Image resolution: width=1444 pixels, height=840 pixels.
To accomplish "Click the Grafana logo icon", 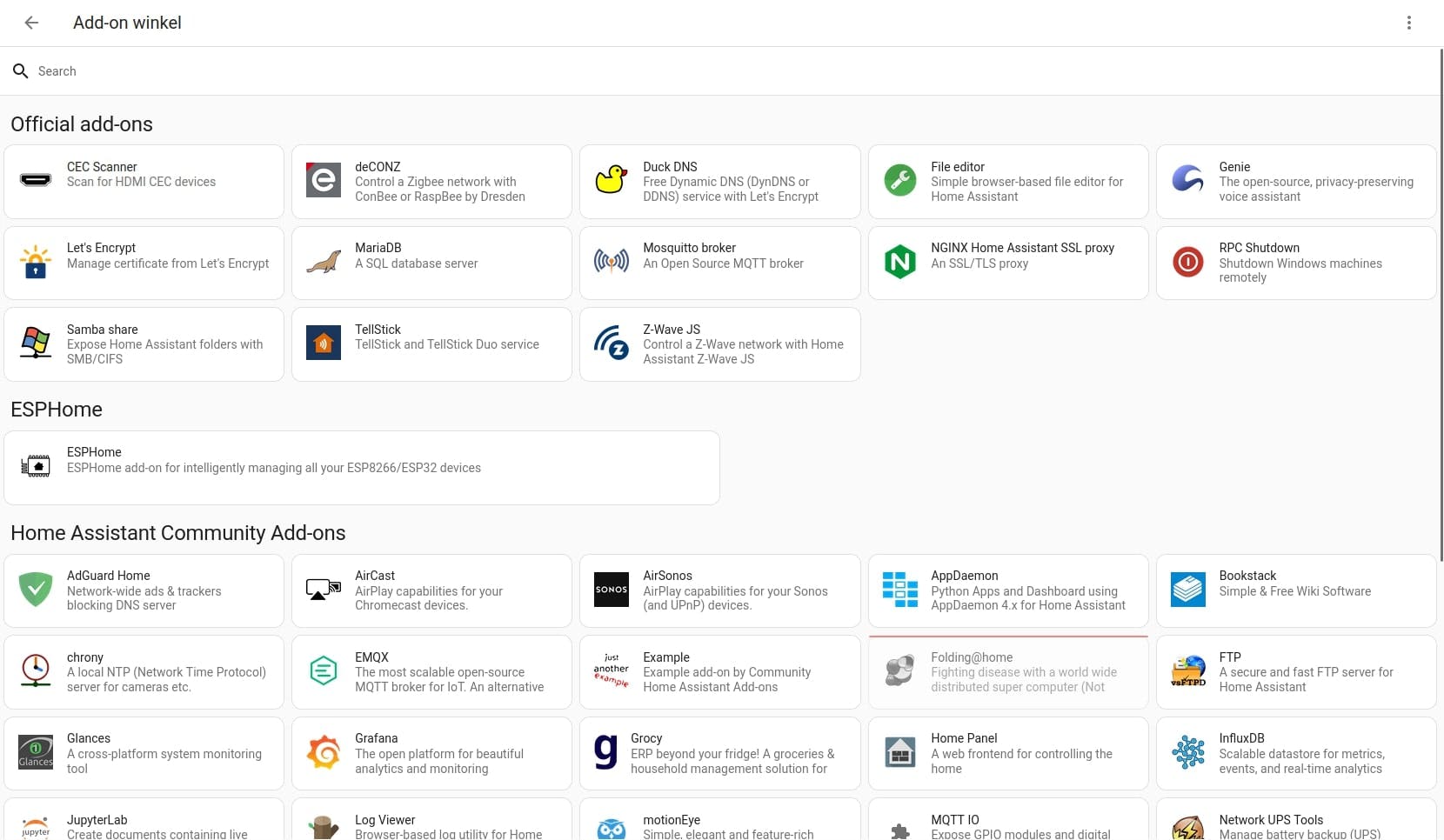I will (x=324, y=752).
